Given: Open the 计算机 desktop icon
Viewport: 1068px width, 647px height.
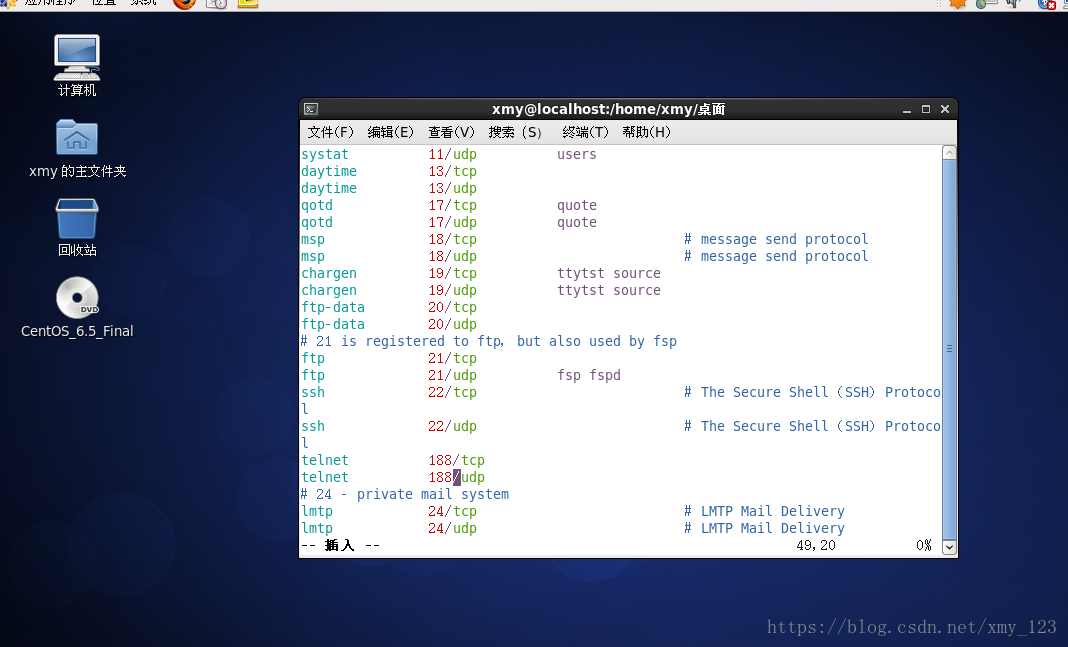Looking at the screenshot, I should pos(77,65).
